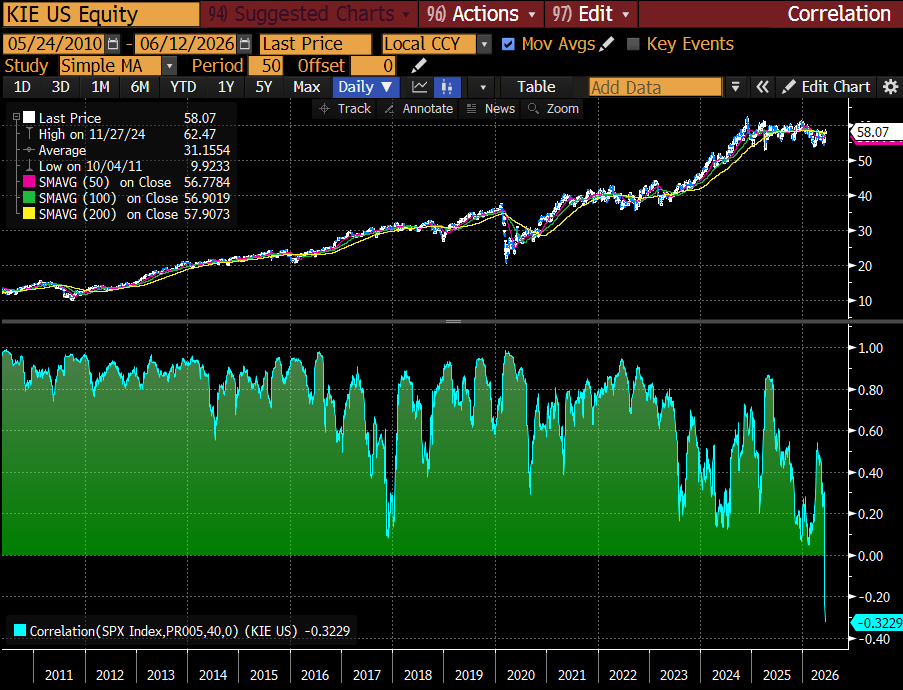
Task: Click the Average 31.1554 legend row
Action: pyautogui.click(x=127, y=150)
